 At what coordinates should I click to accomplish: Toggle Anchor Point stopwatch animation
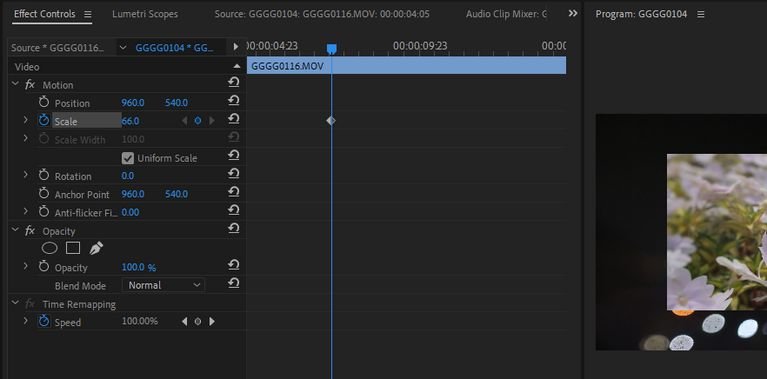click(44, 194)
